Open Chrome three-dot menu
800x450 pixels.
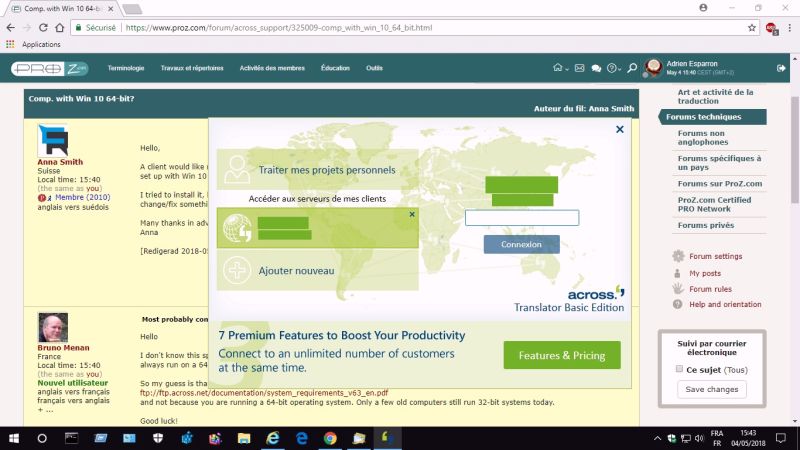(790, 28)
